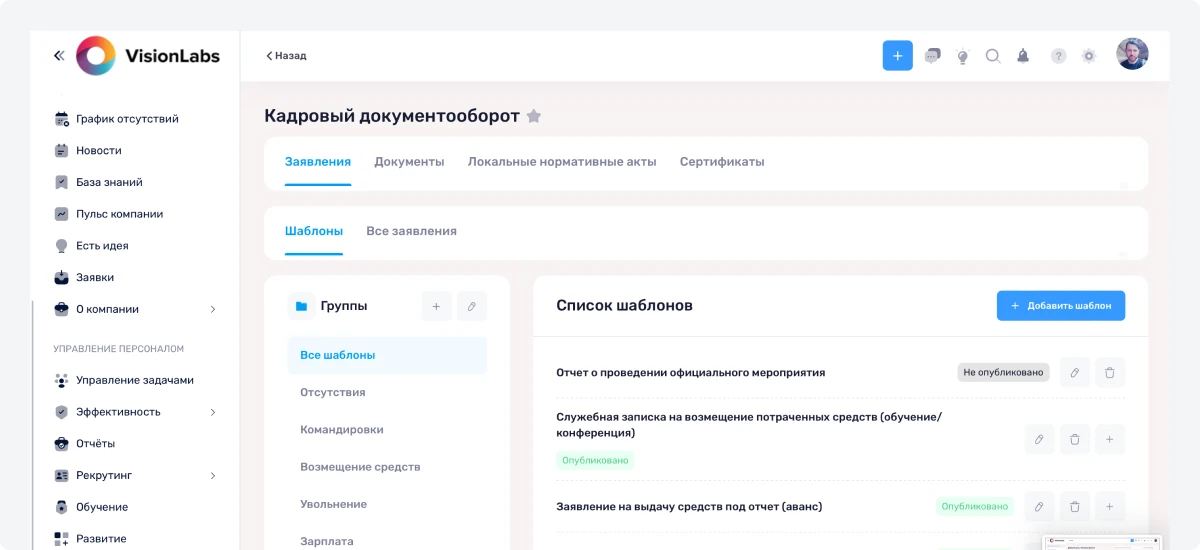Open База знаний in sidebar
This screenshot has height=550, width=1200.
pyautogui.click(x=109, y=182)
